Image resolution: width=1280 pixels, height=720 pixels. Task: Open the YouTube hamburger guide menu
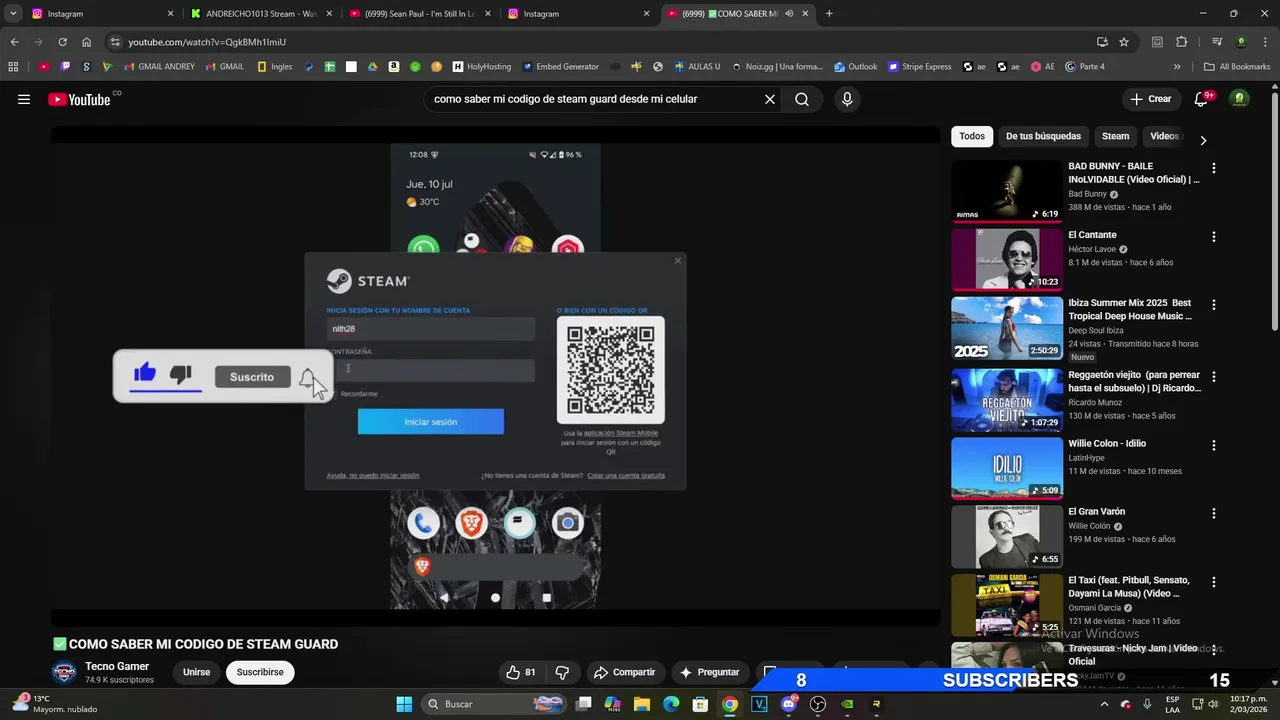24,99
